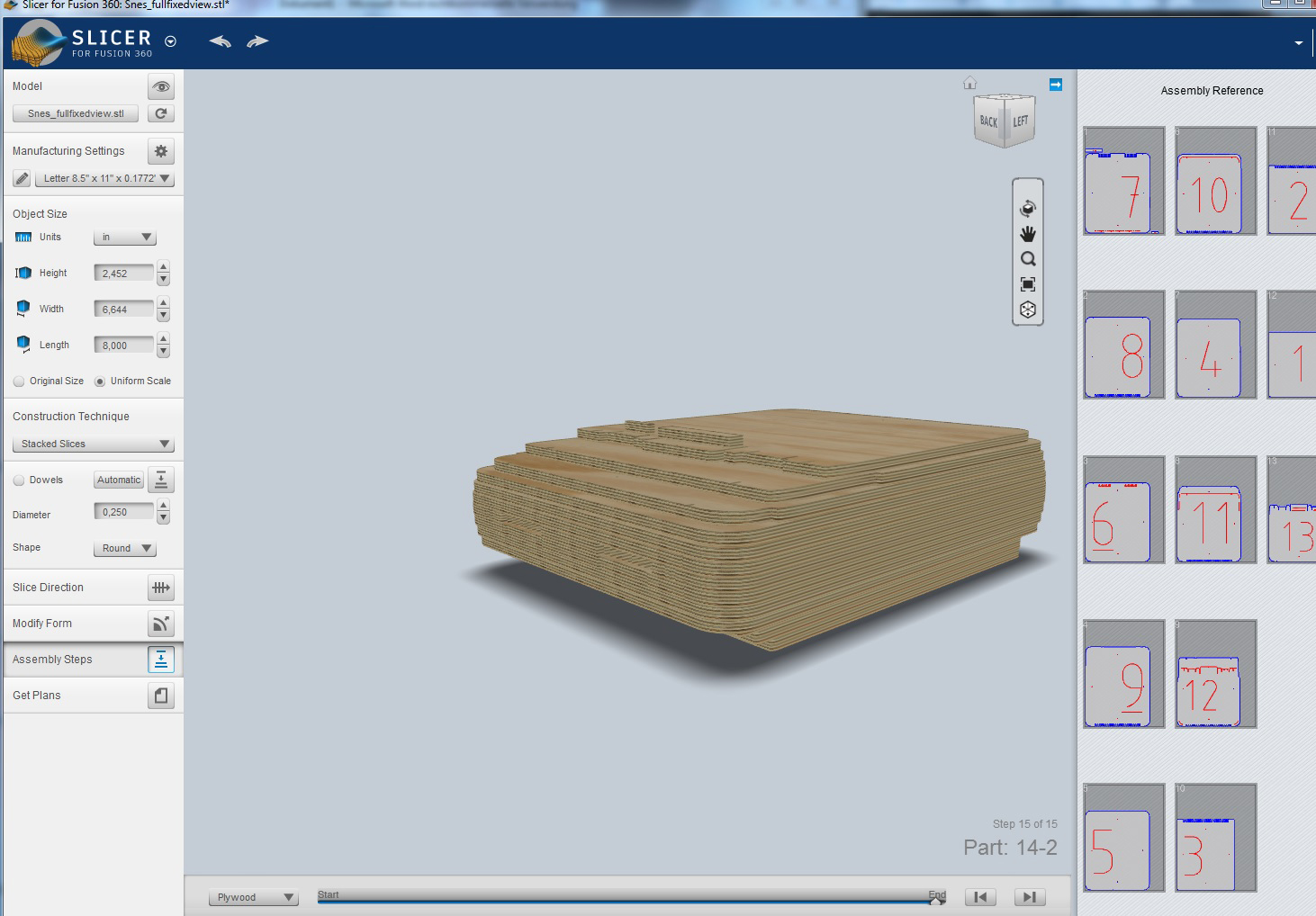Image resolution: width=1316 pixels, height=916 pixels.
Task: Select the Zoom magnifier tool
Action: point(1028,258)
